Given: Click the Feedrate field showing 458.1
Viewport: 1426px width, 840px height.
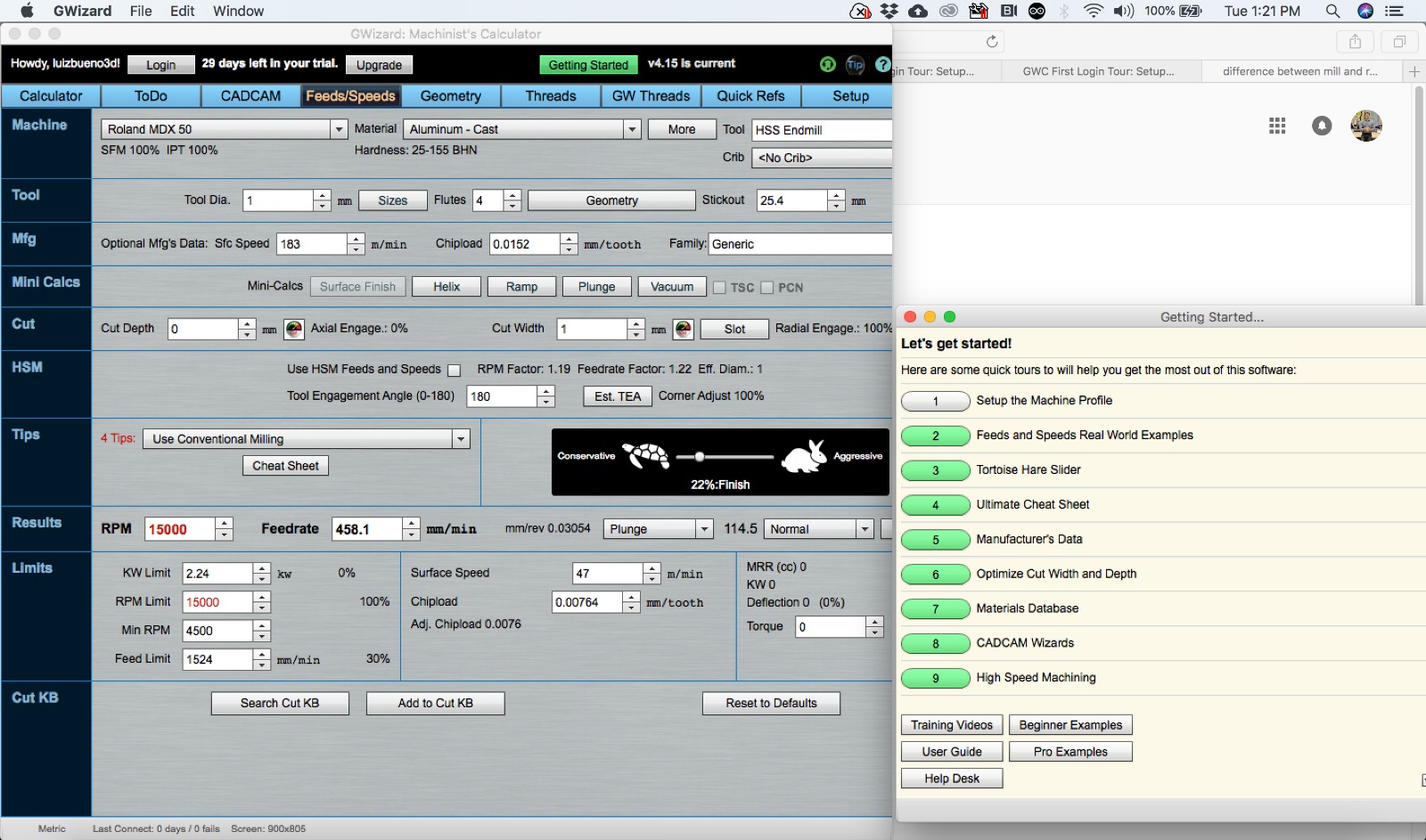Looking at the screenshot, I should point(366,529).
